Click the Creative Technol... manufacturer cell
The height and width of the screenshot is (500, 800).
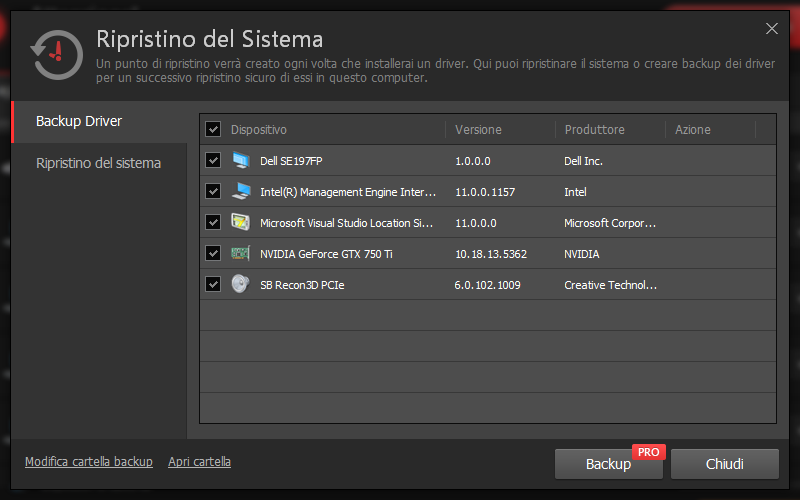610,285
